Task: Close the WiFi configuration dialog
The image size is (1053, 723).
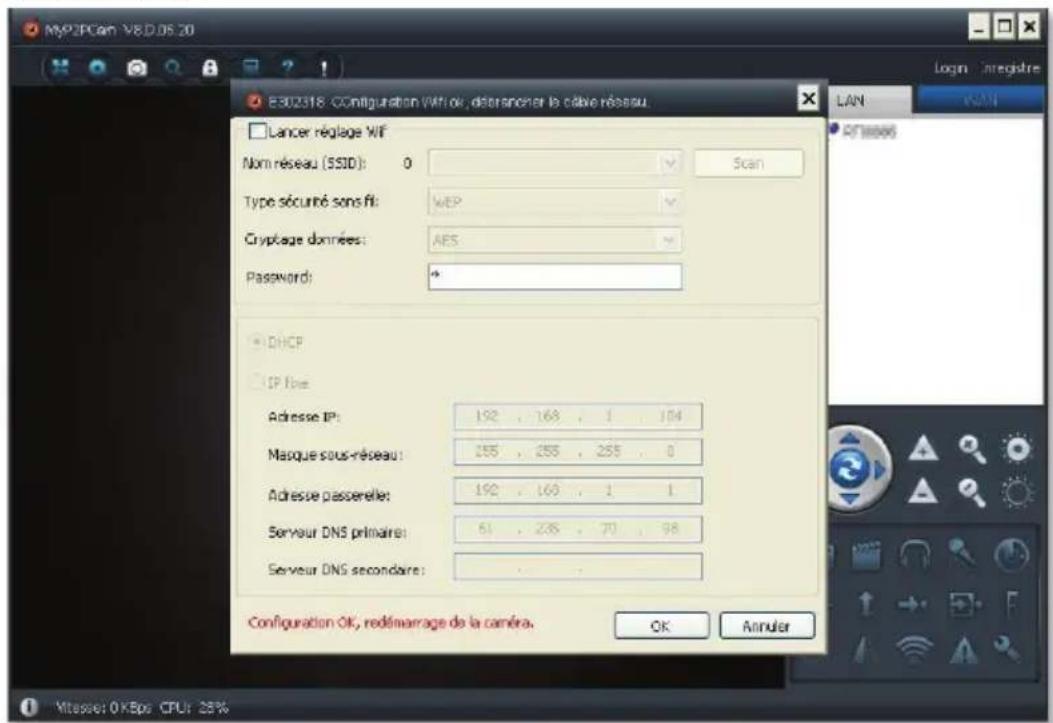Action: 809,99
